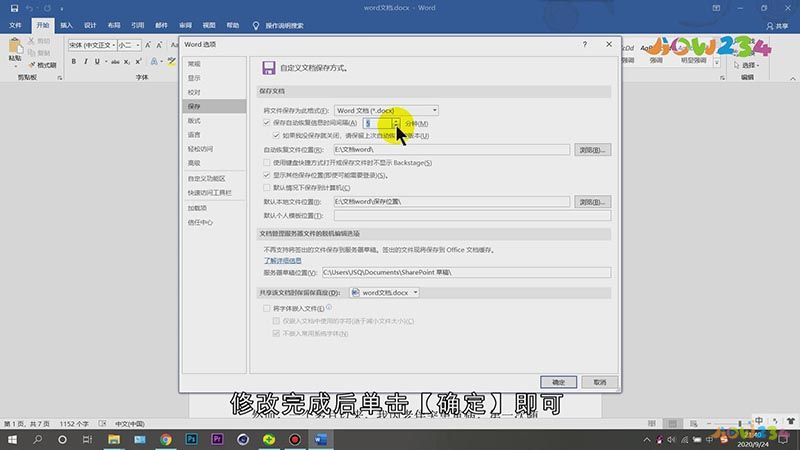The width and height of the screenshot is (800, 450).
Task: Select 显示 in Word Options sidebar
Action: [x=214, y=78]
